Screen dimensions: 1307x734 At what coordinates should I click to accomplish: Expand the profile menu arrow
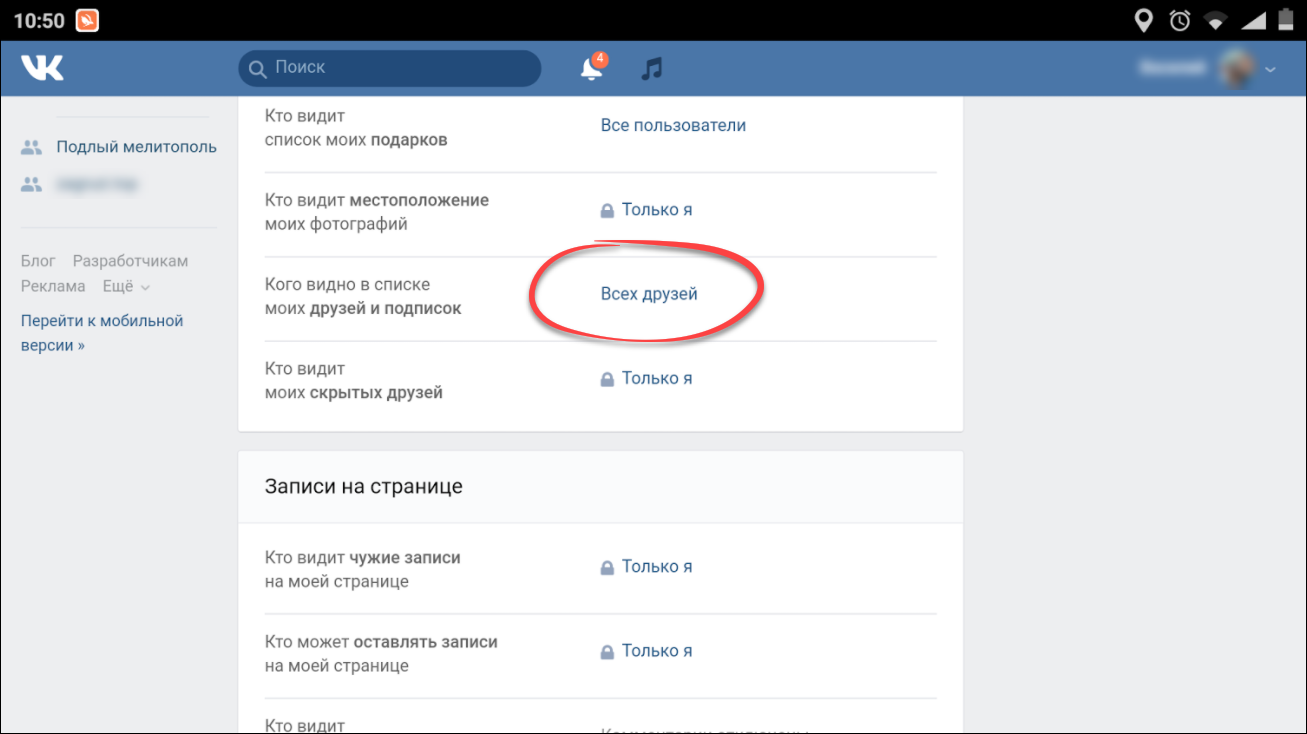click(1271, 69)
